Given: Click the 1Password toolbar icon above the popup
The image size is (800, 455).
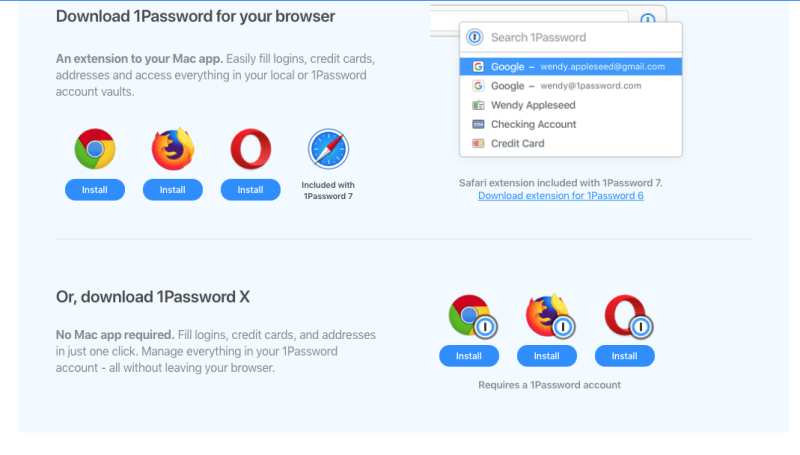Looking at the screenshot, I should 647,19.
